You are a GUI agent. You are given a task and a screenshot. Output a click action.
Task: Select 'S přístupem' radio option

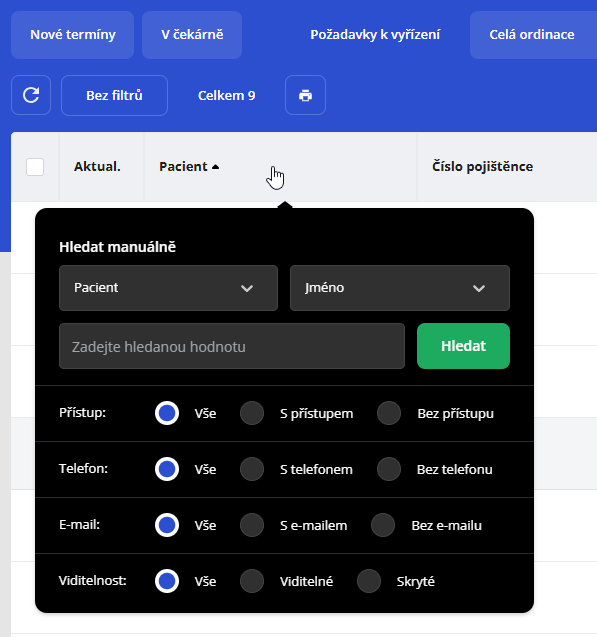point(252,413)
